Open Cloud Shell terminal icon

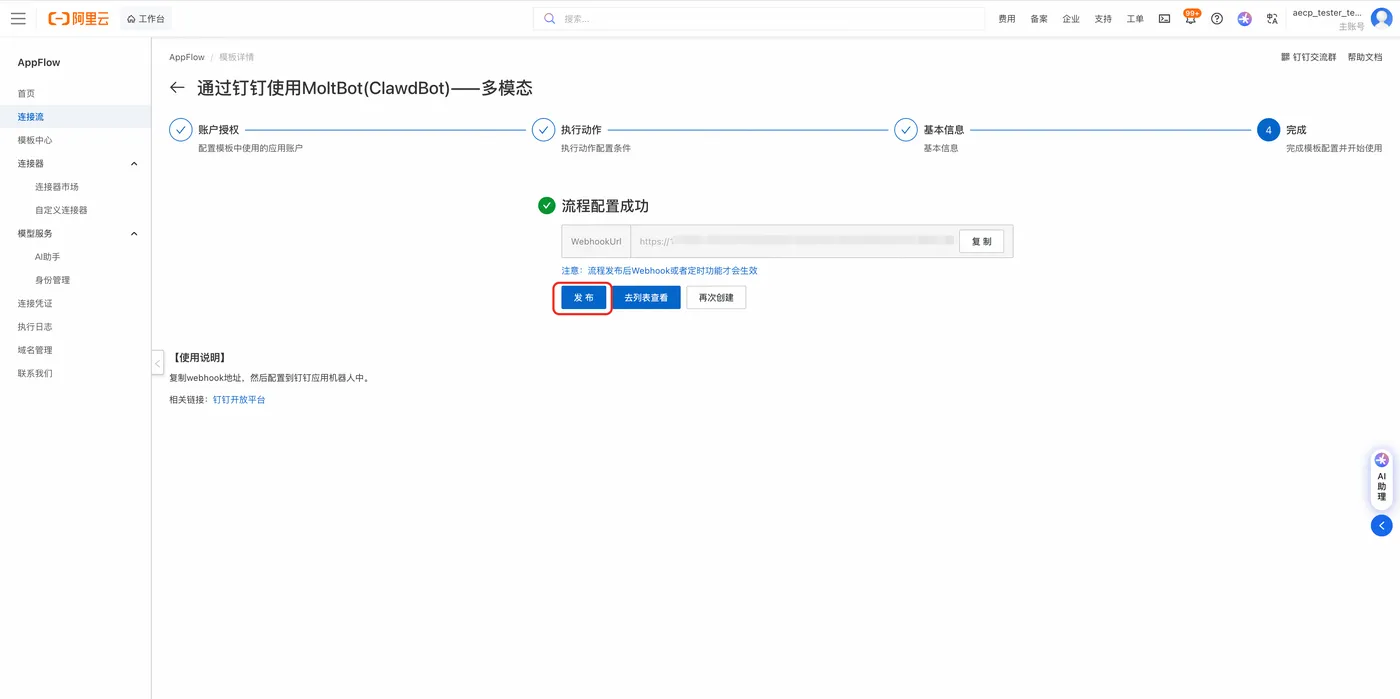(1164, 18)
